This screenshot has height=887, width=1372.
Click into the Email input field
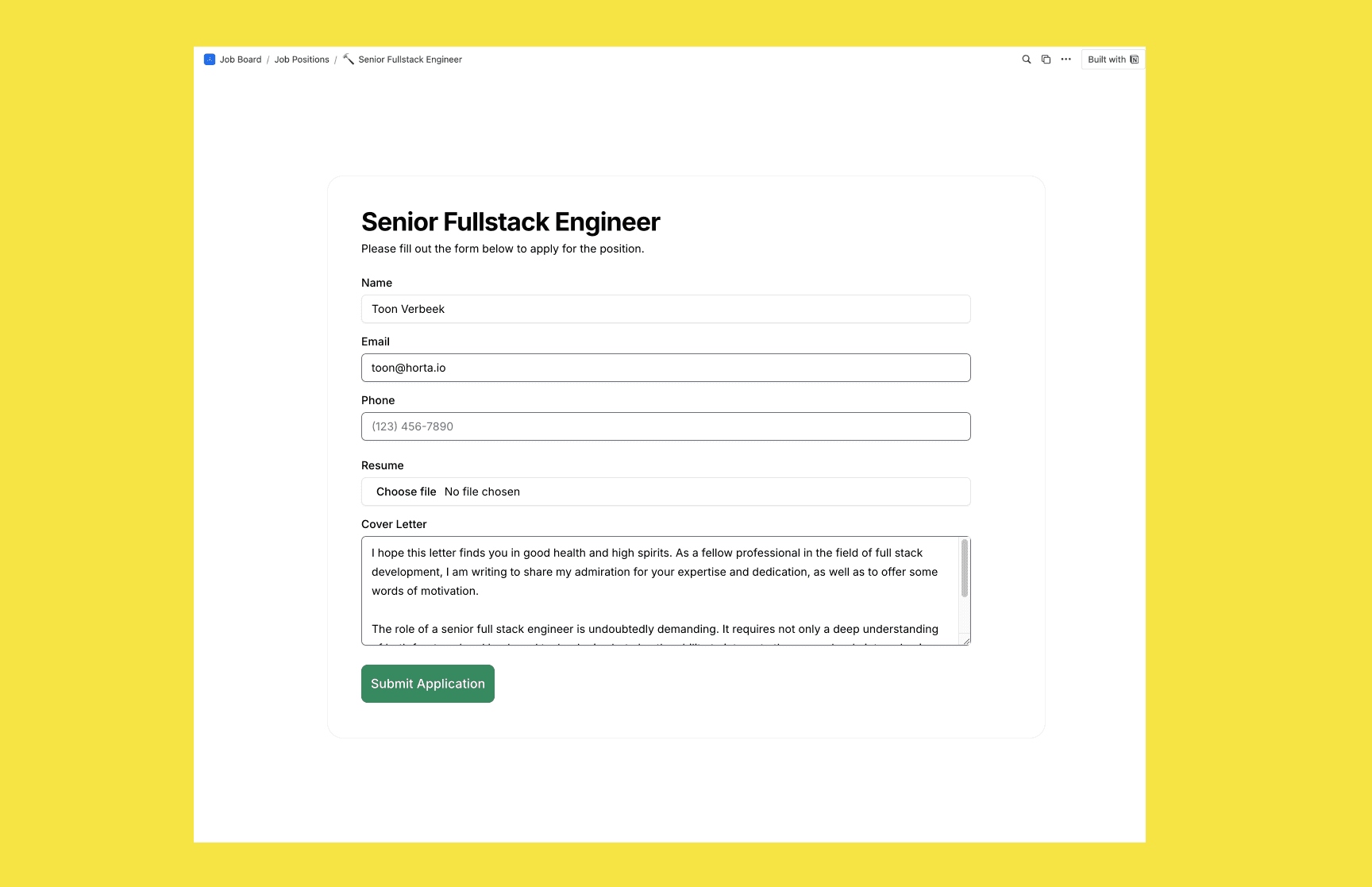665,368
